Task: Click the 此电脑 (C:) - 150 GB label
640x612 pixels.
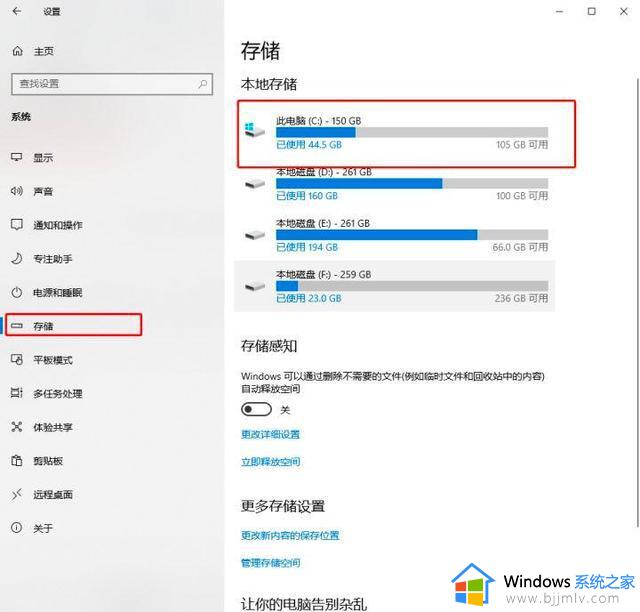Action: pyautogui.click(x=319, y=121)
